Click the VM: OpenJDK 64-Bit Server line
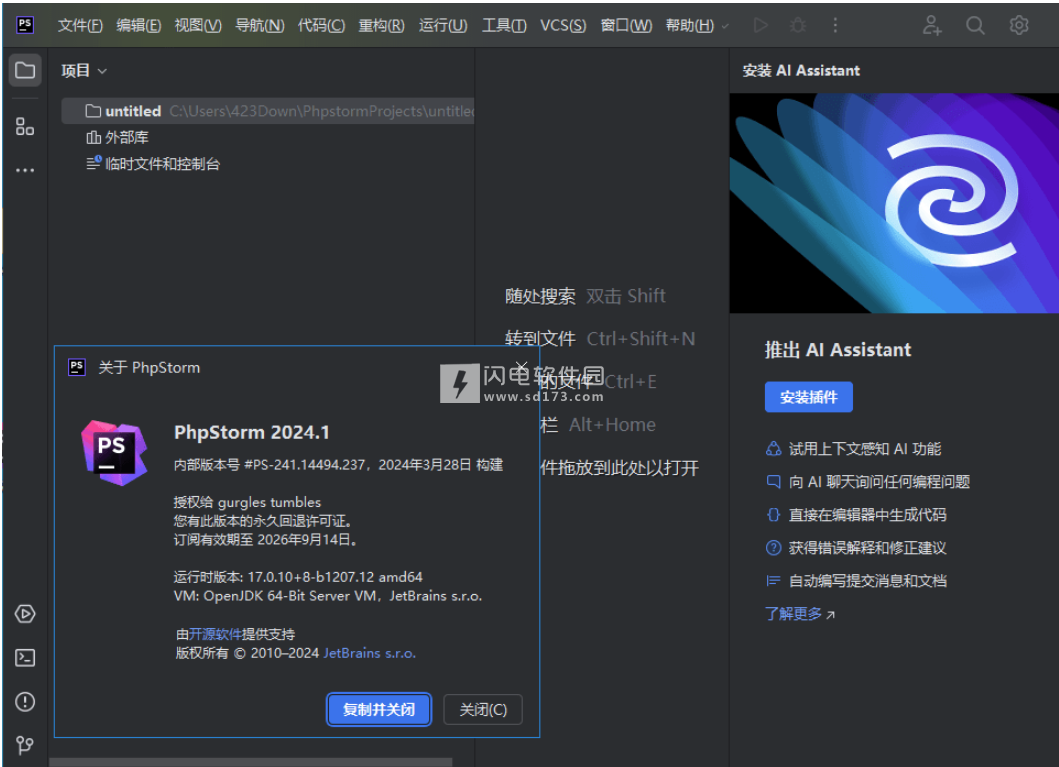The width and height of the screenshot is (1059, 767). [x=328, y=596]
